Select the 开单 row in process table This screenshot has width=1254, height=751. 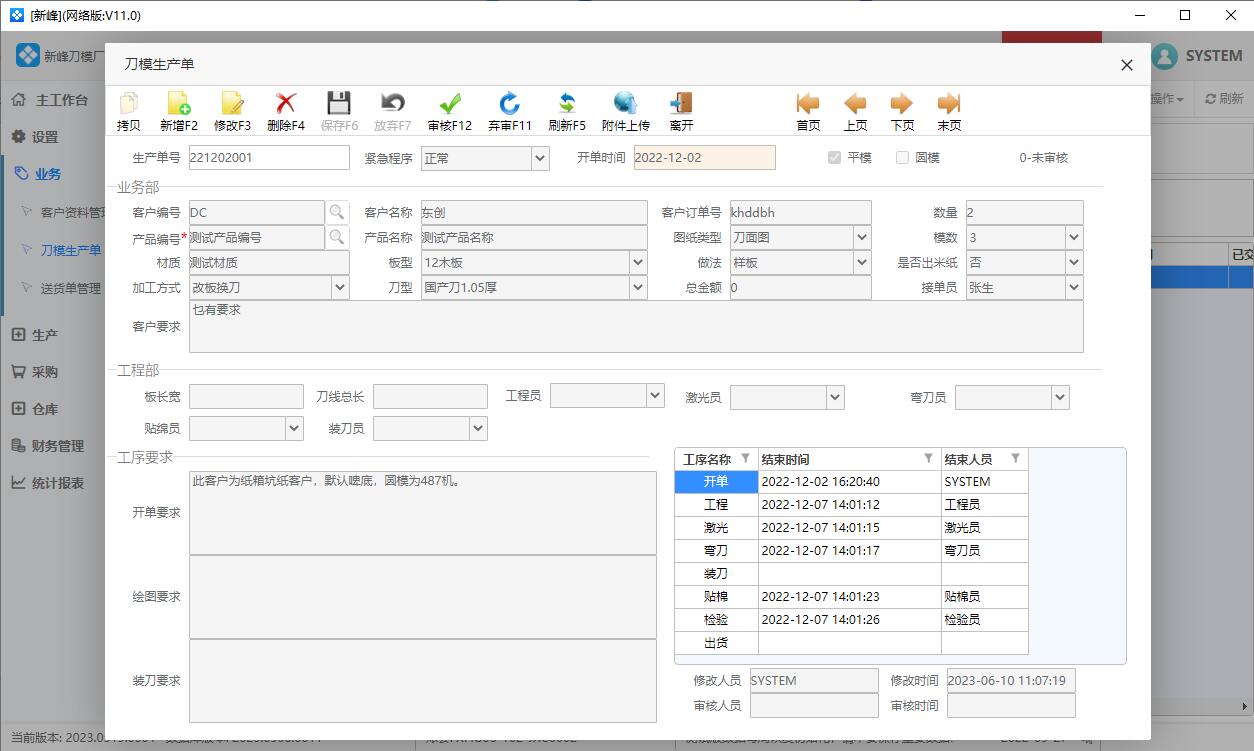pos(851,482)
